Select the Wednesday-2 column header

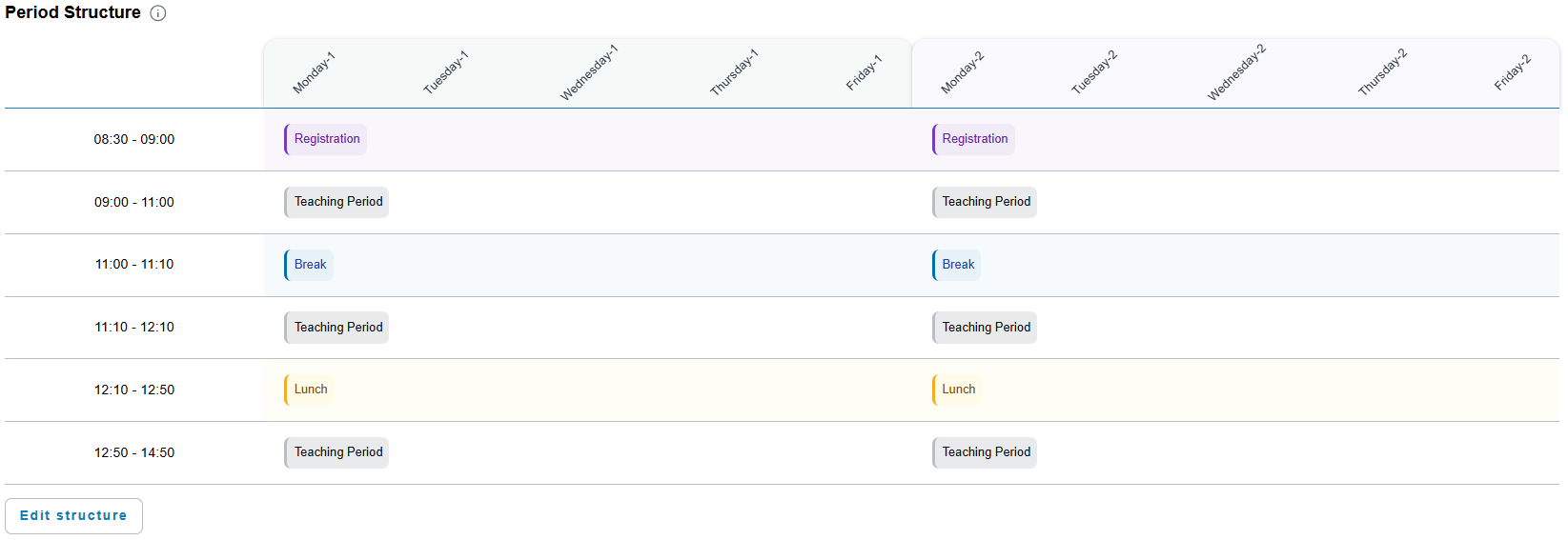tap(1236, 72)
